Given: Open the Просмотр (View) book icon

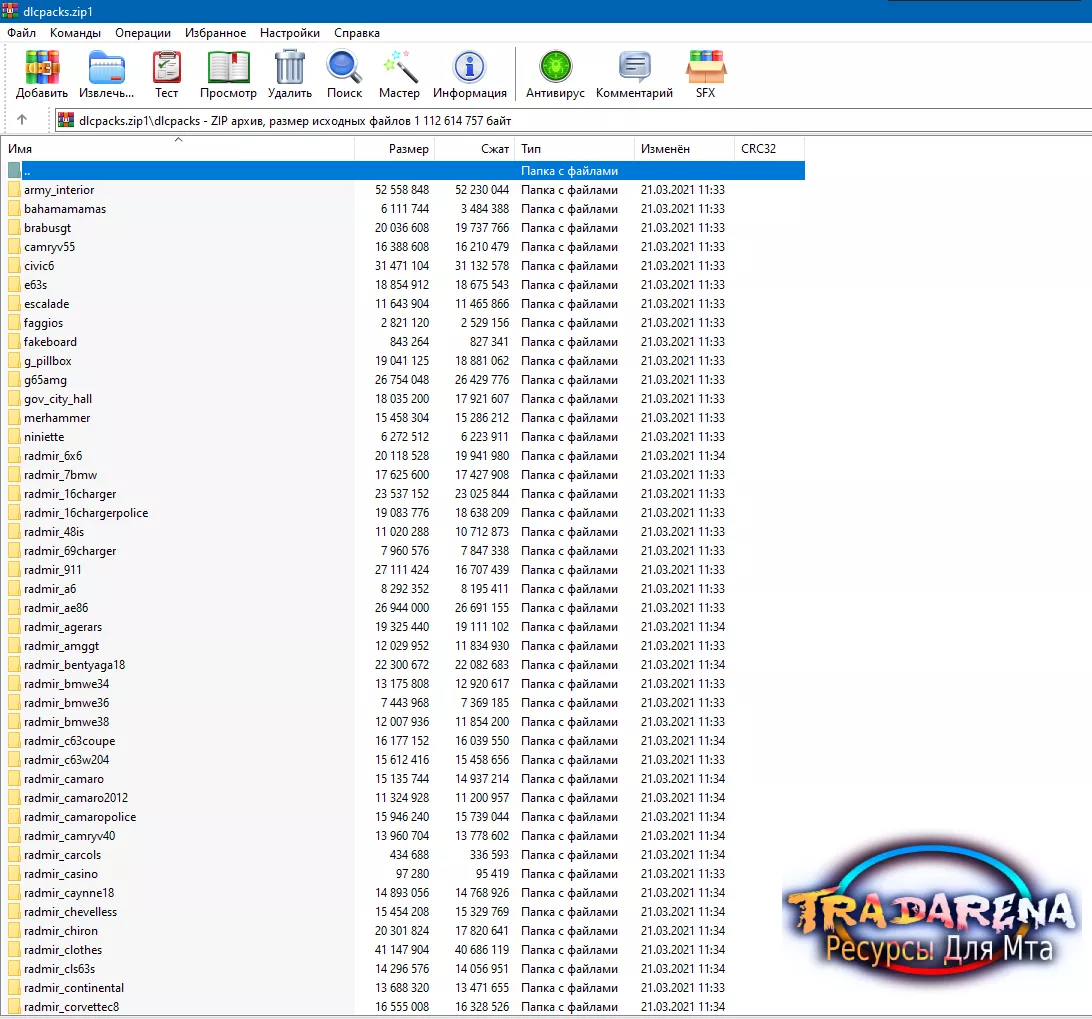Looking at the screenshot, I should pos(228,68).
